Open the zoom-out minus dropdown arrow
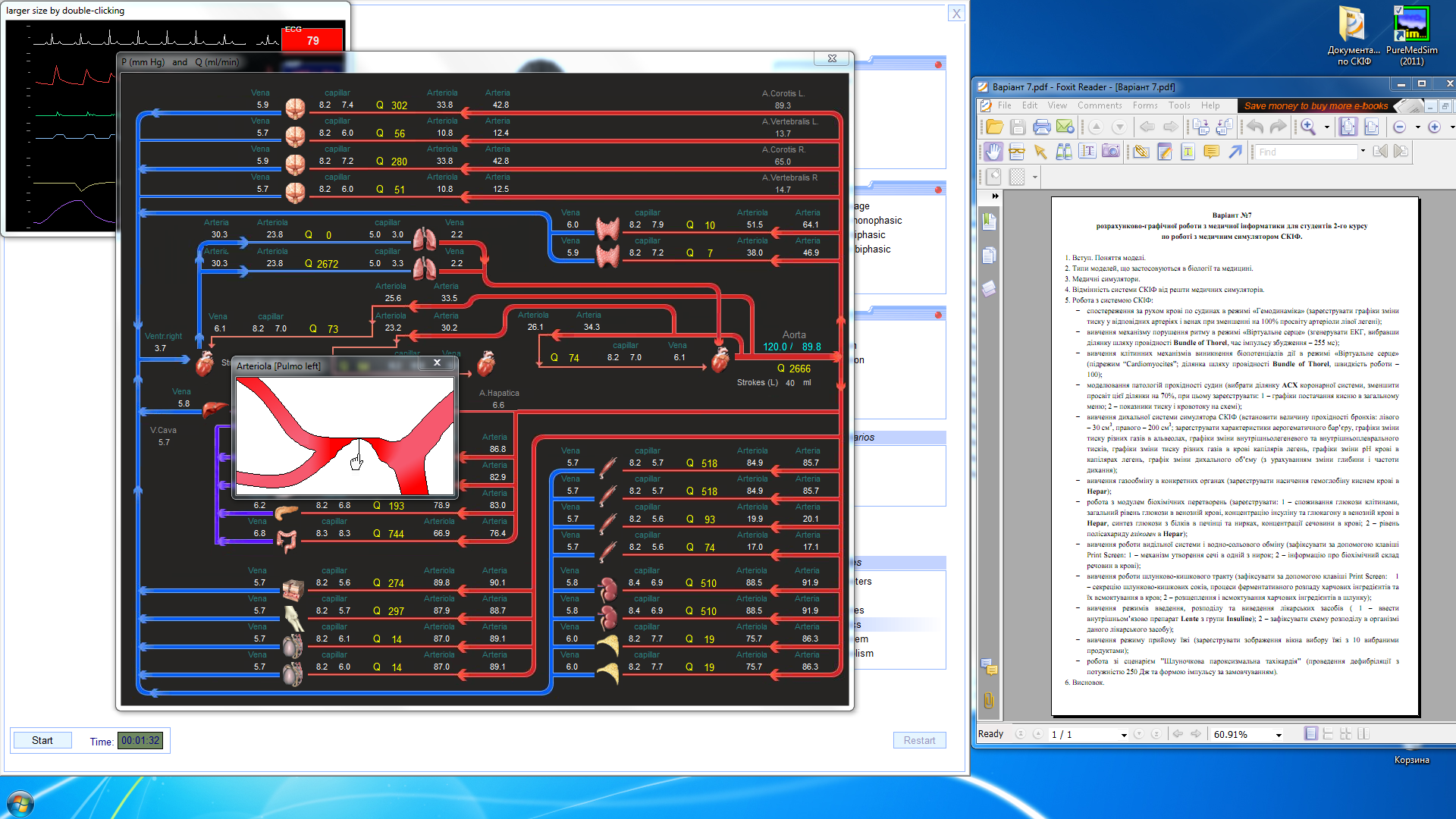 click(1417, 127)
